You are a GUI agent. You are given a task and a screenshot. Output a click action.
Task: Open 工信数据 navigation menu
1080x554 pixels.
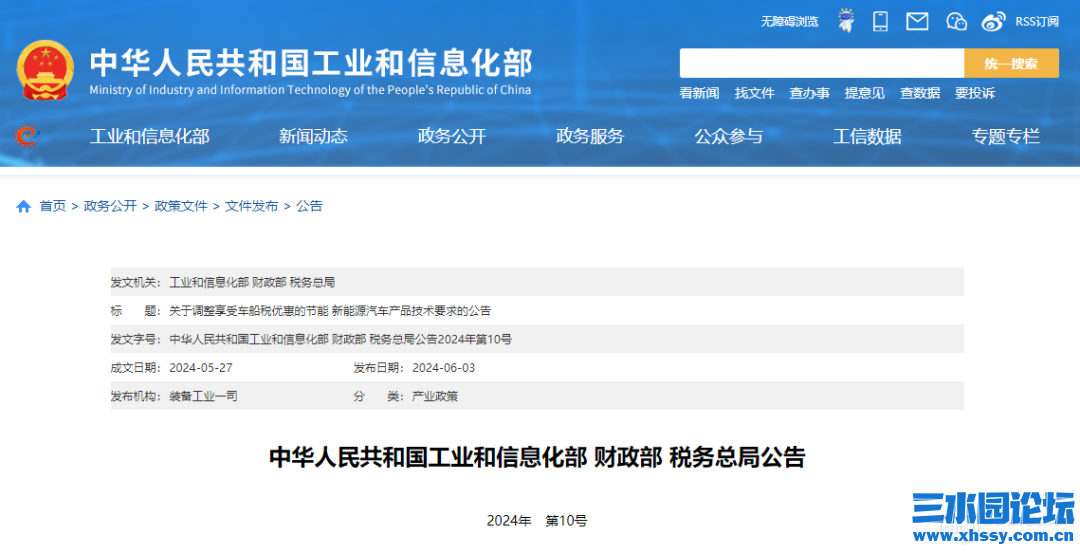pyautogui.click(x=867, y=136)
